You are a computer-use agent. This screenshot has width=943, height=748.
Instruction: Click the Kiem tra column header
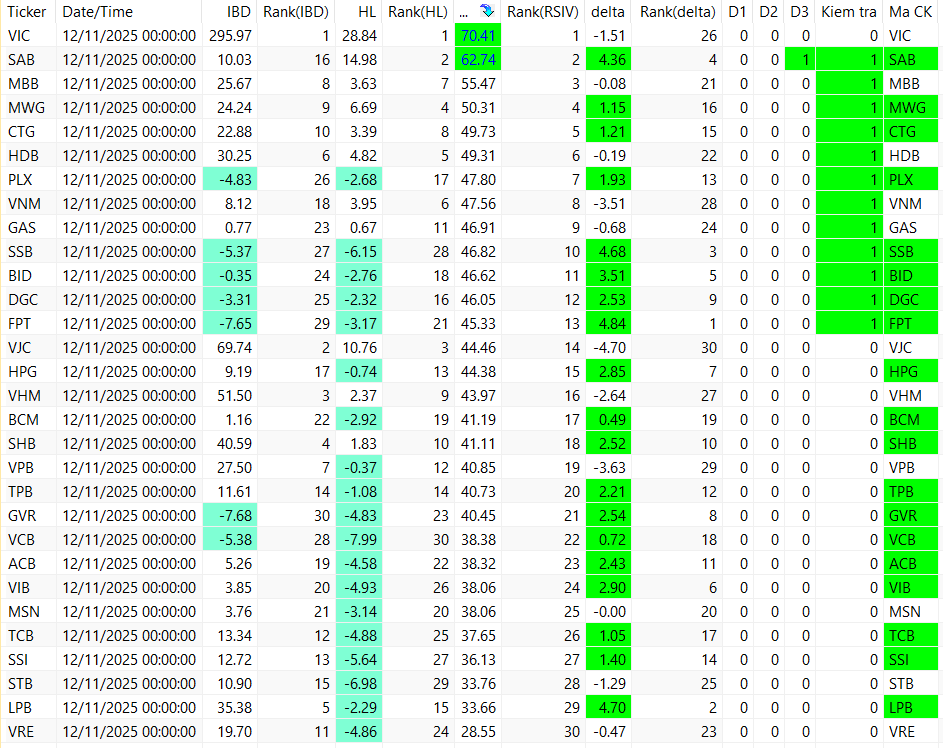[x=849, y=11]
